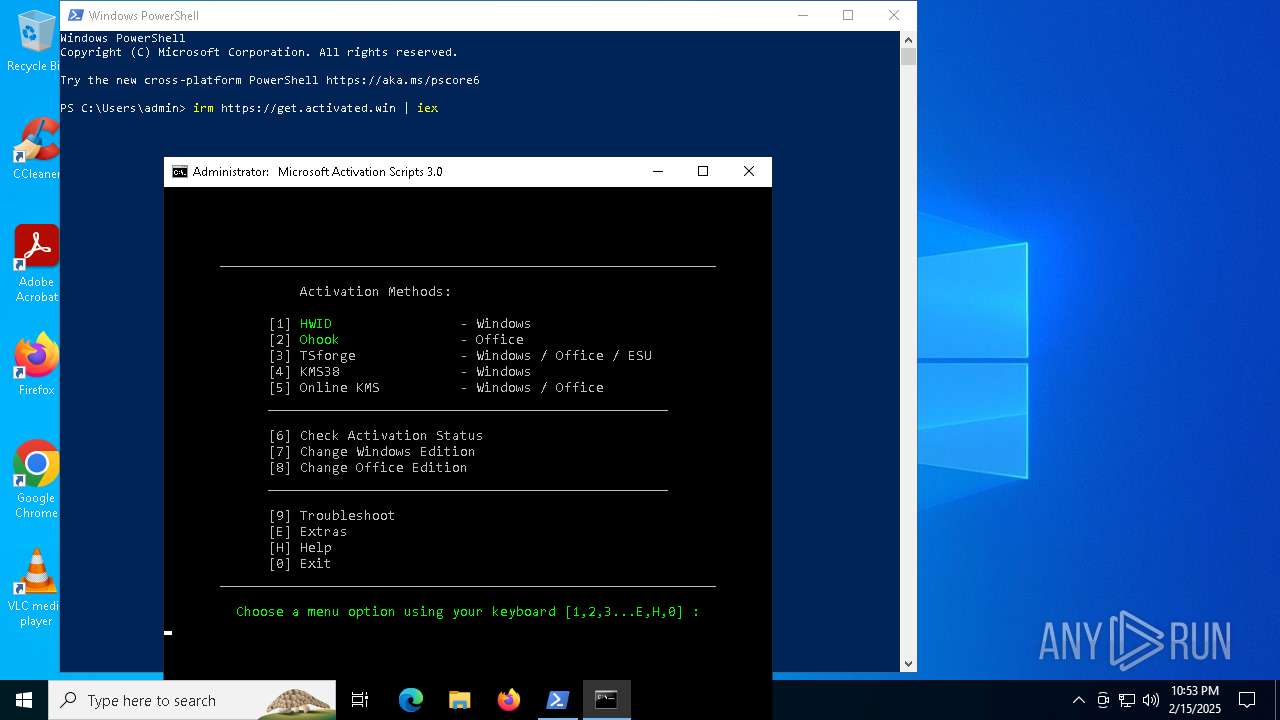Viewport: 1280px width, 720px height.
Task: Click the PowerShell scrollbar thumb
Action: (x=908, y=56)
